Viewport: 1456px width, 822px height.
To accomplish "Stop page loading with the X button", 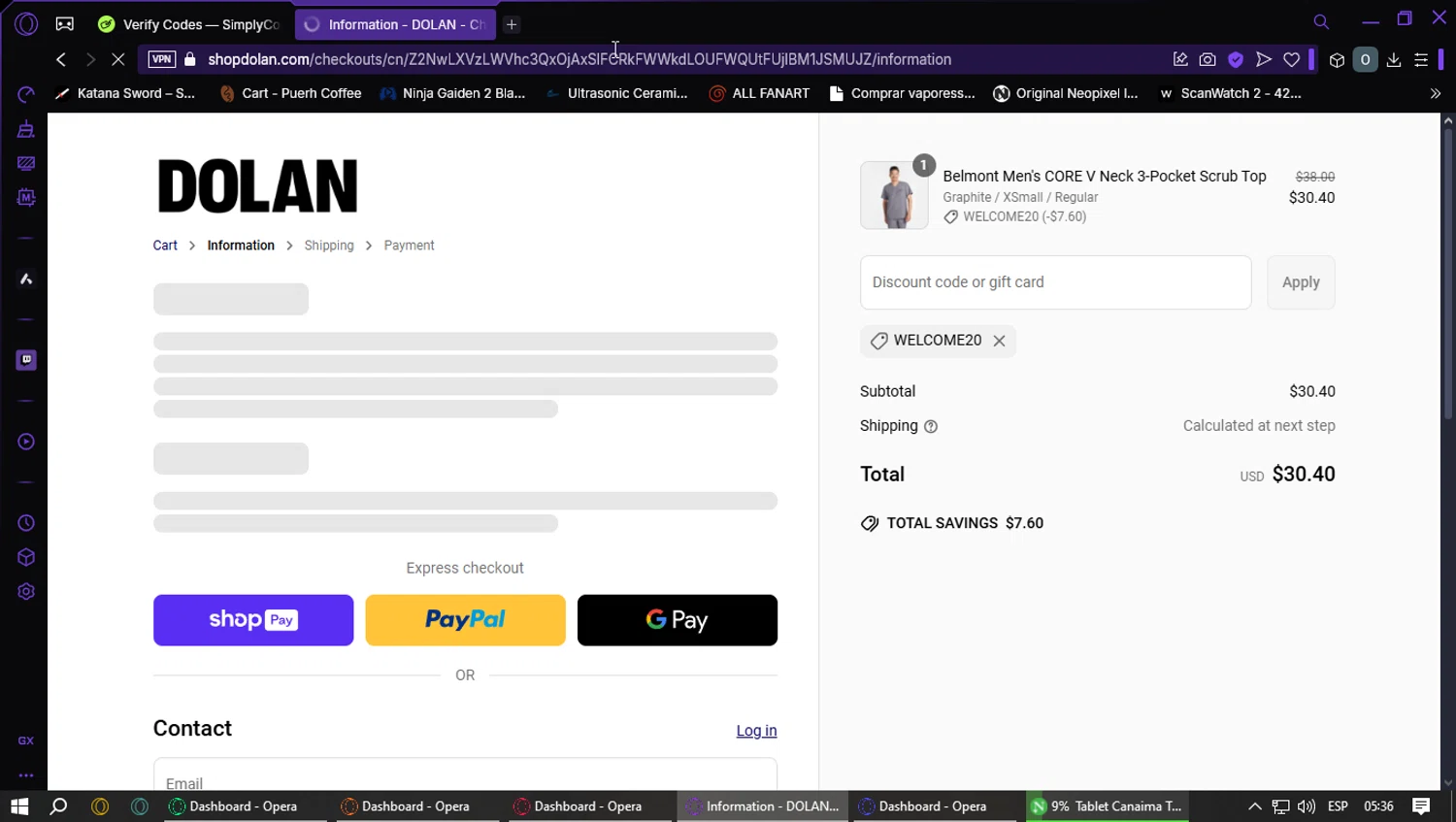I will pyautogui.click(x=118, y=59).
